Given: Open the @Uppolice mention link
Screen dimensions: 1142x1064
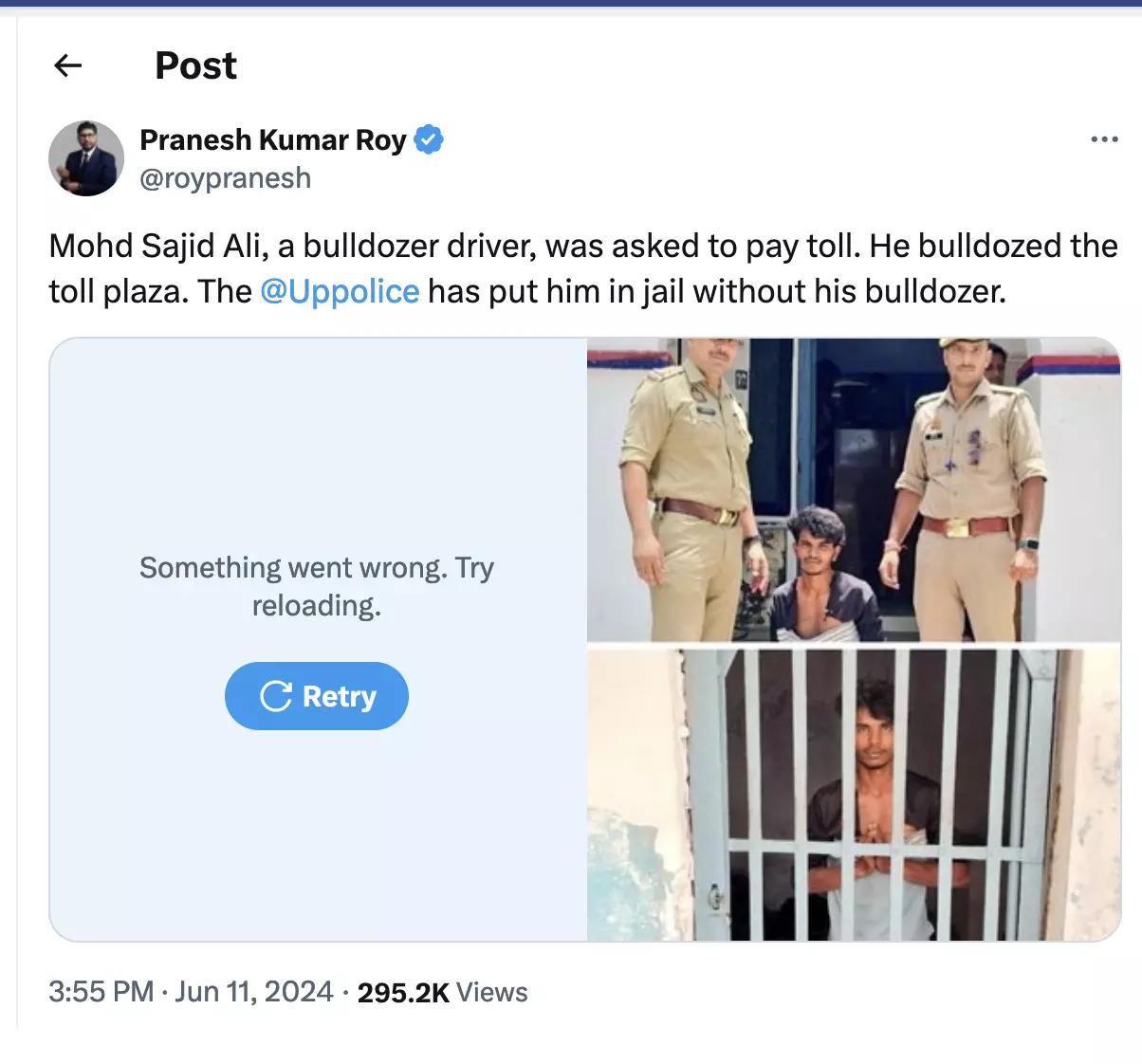Looking at the screenshot, I should point(340,291).
